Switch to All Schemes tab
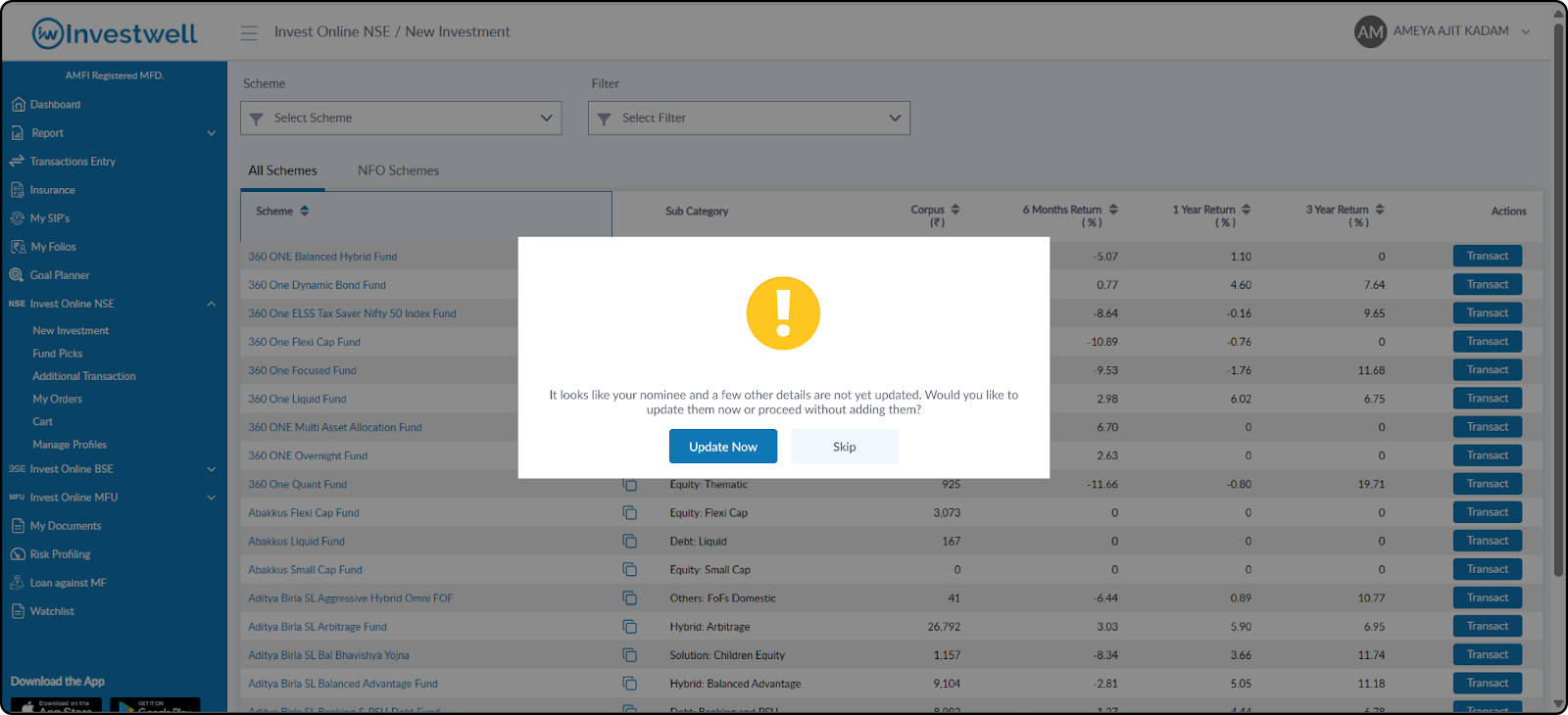This screenshot has height=715, width=1568. (x=282, y=170)
